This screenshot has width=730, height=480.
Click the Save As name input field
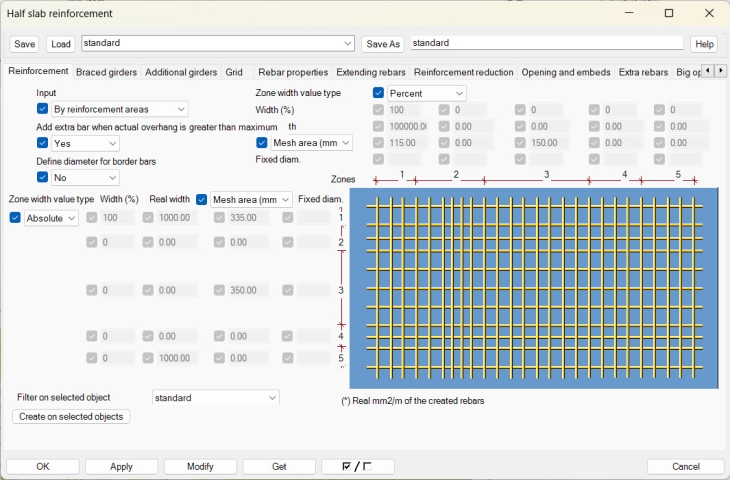pos(546,44)
